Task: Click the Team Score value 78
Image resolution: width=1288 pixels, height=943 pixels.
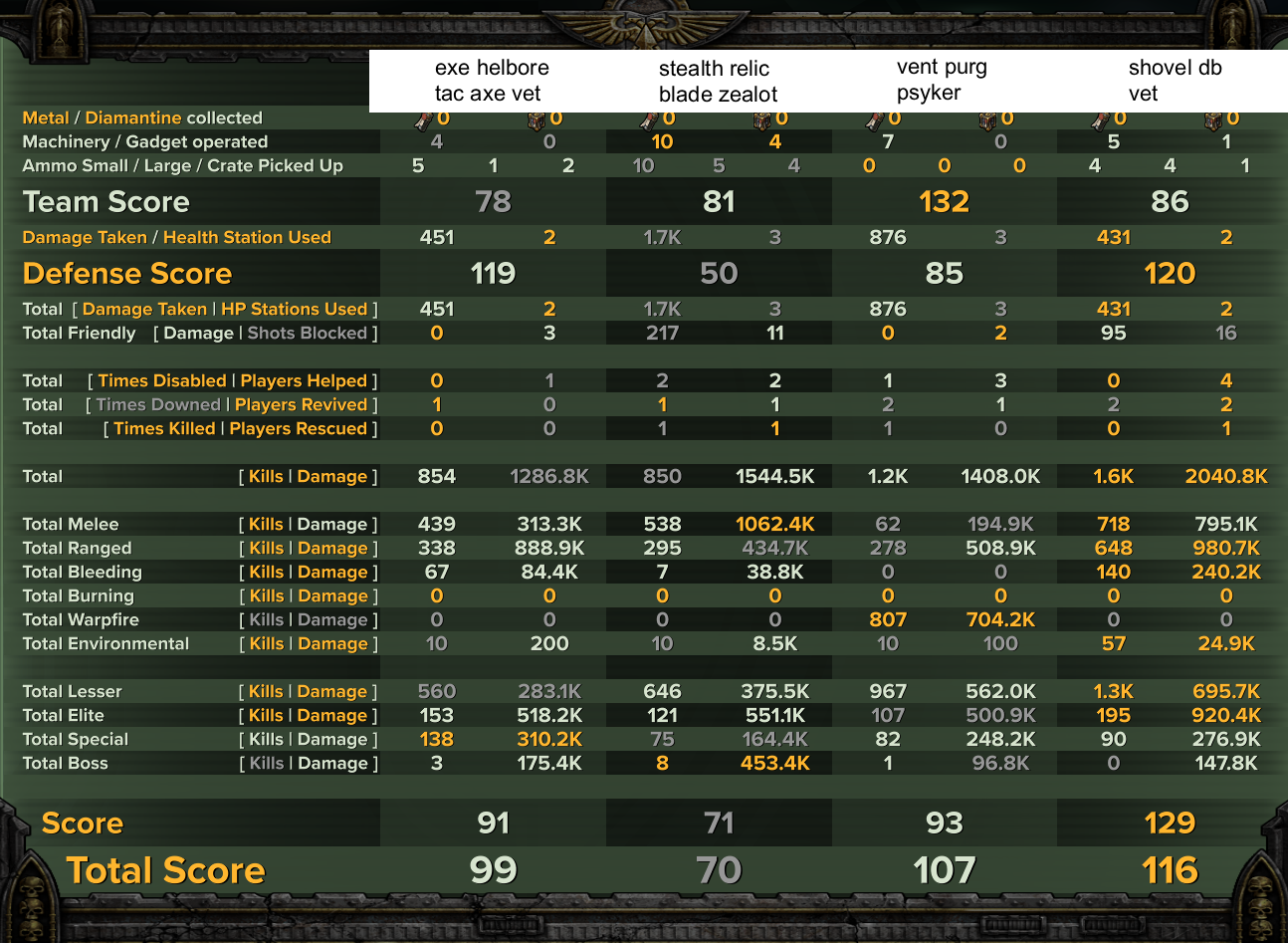Action: 494,202
